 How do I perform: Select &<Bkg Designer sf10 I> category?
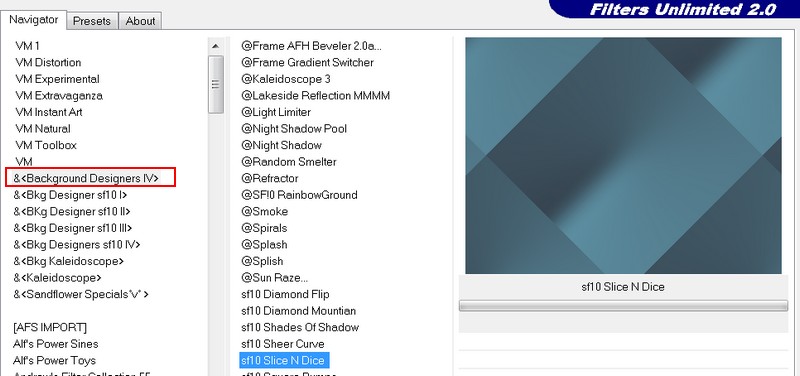click(x=70, y=195)
